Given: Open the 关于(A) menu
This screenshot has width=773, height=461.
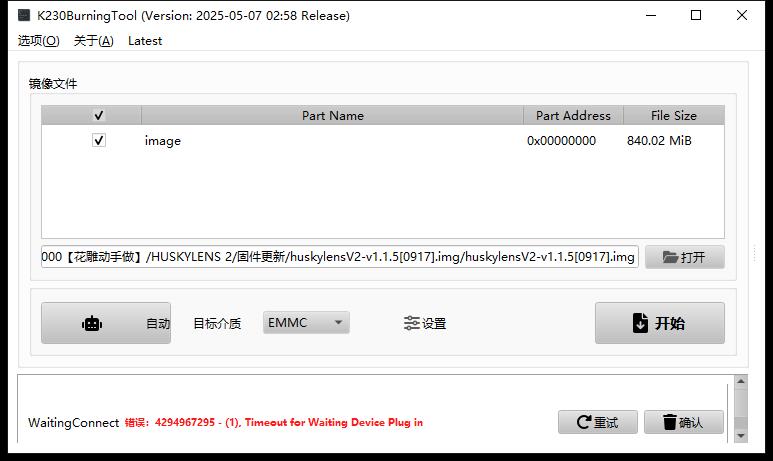Looking at the screenshot, I should [x=94, y=41].
